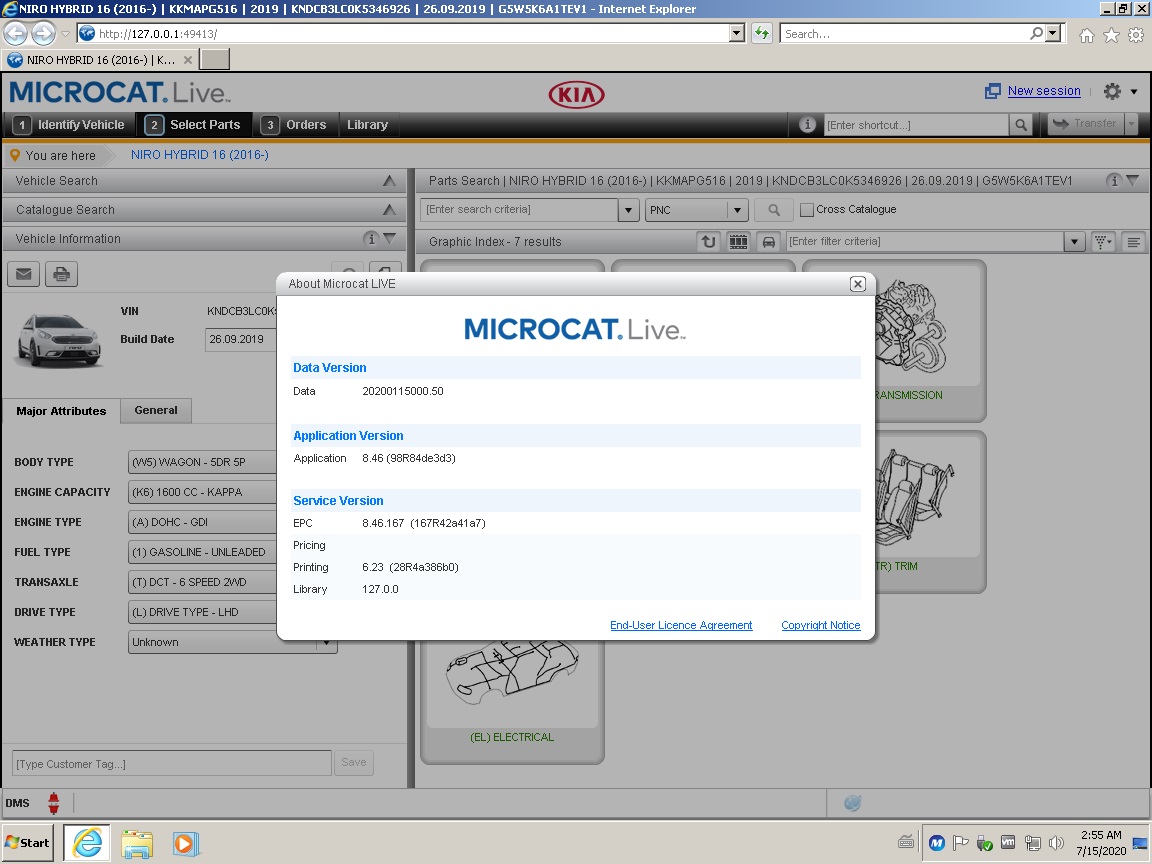
Task: Click the Graphic Index go-back arrow icon
Action: (708, 241)
